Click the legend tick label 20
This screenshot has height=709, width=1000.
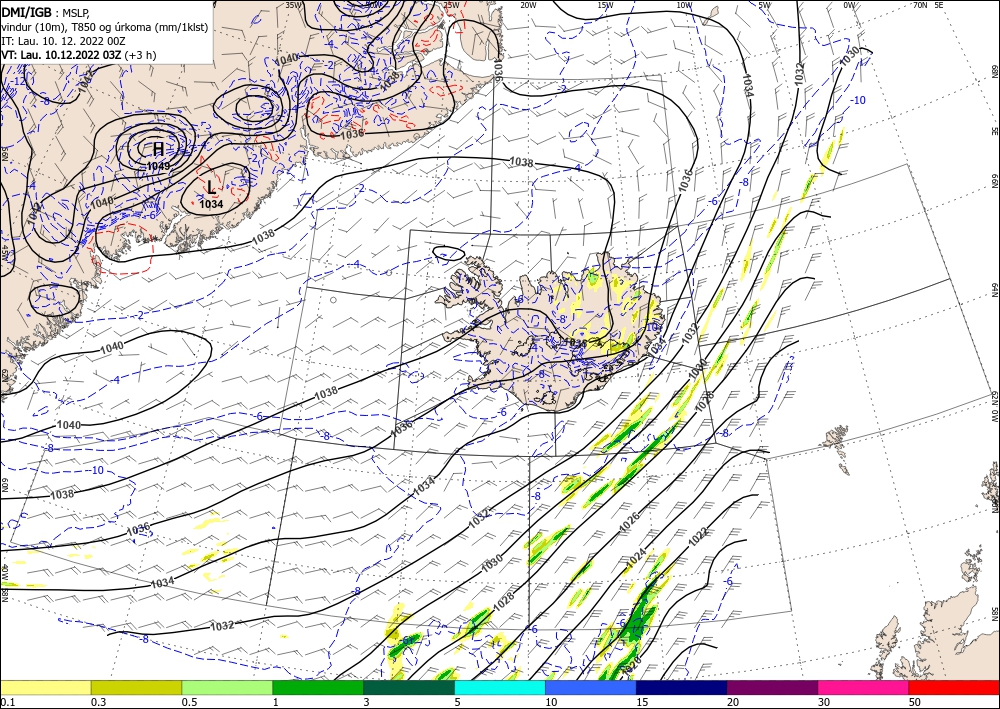coord(733,702)
